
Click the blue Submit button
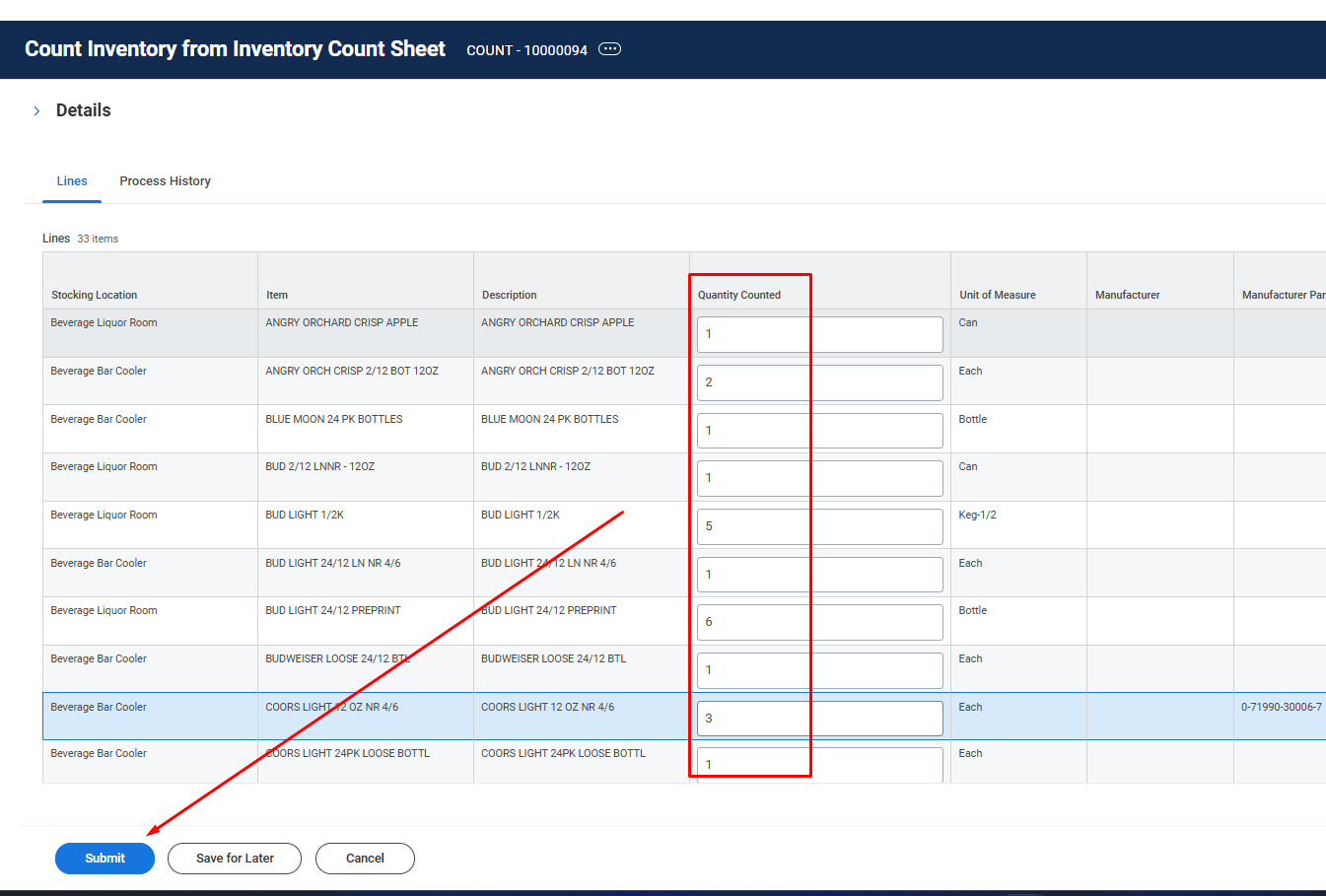105,859
